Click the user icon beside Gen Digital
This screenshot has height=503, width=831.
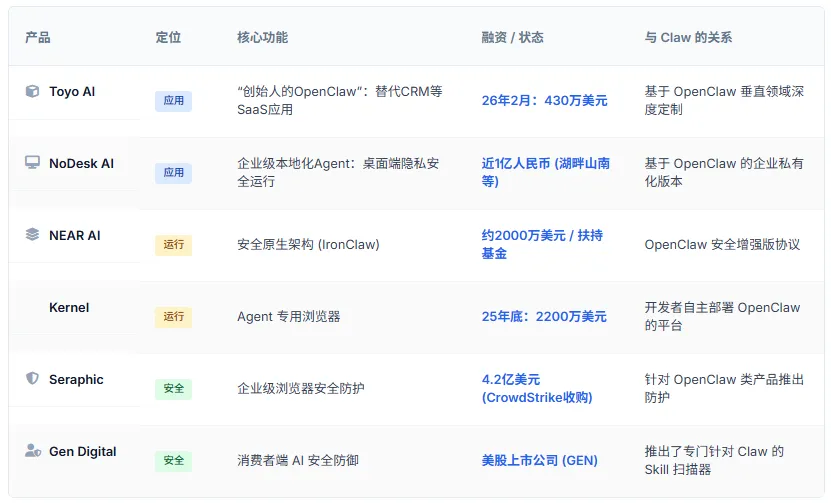33,451
